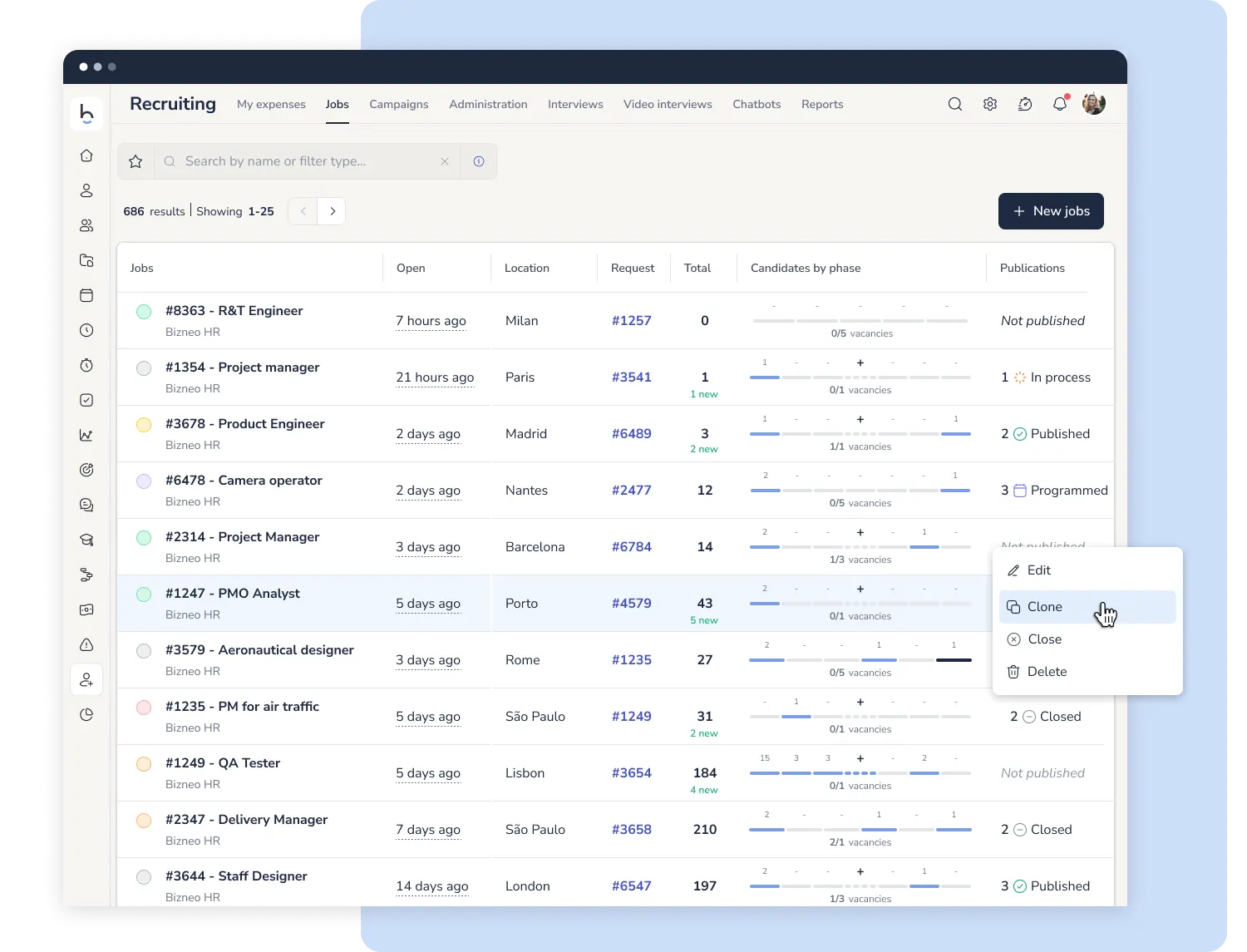Go to previous results page
Screen dimensions: 1247x952
point(303,211)
